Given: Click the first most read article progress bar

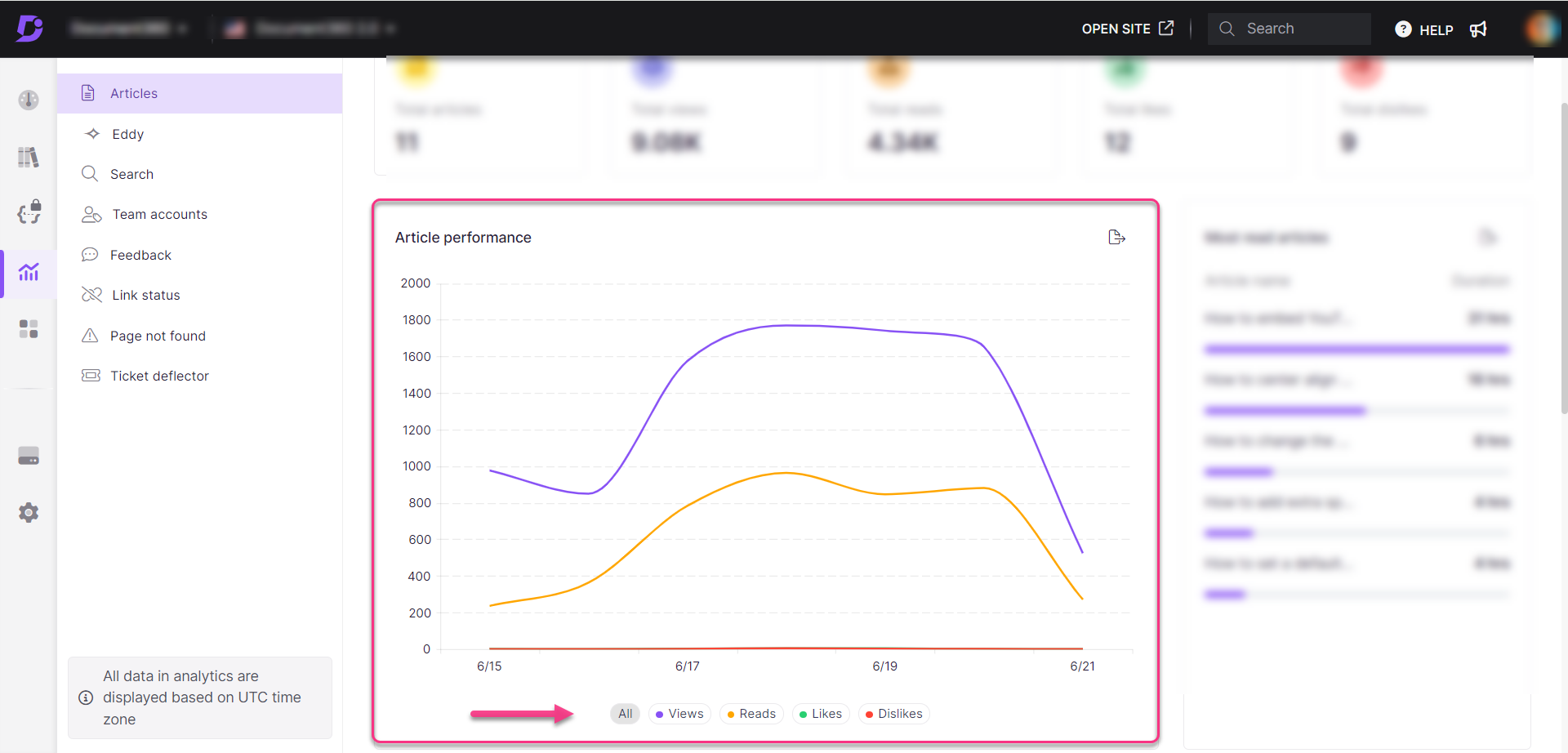Looking at the screenshot, I should (1356, 350).
